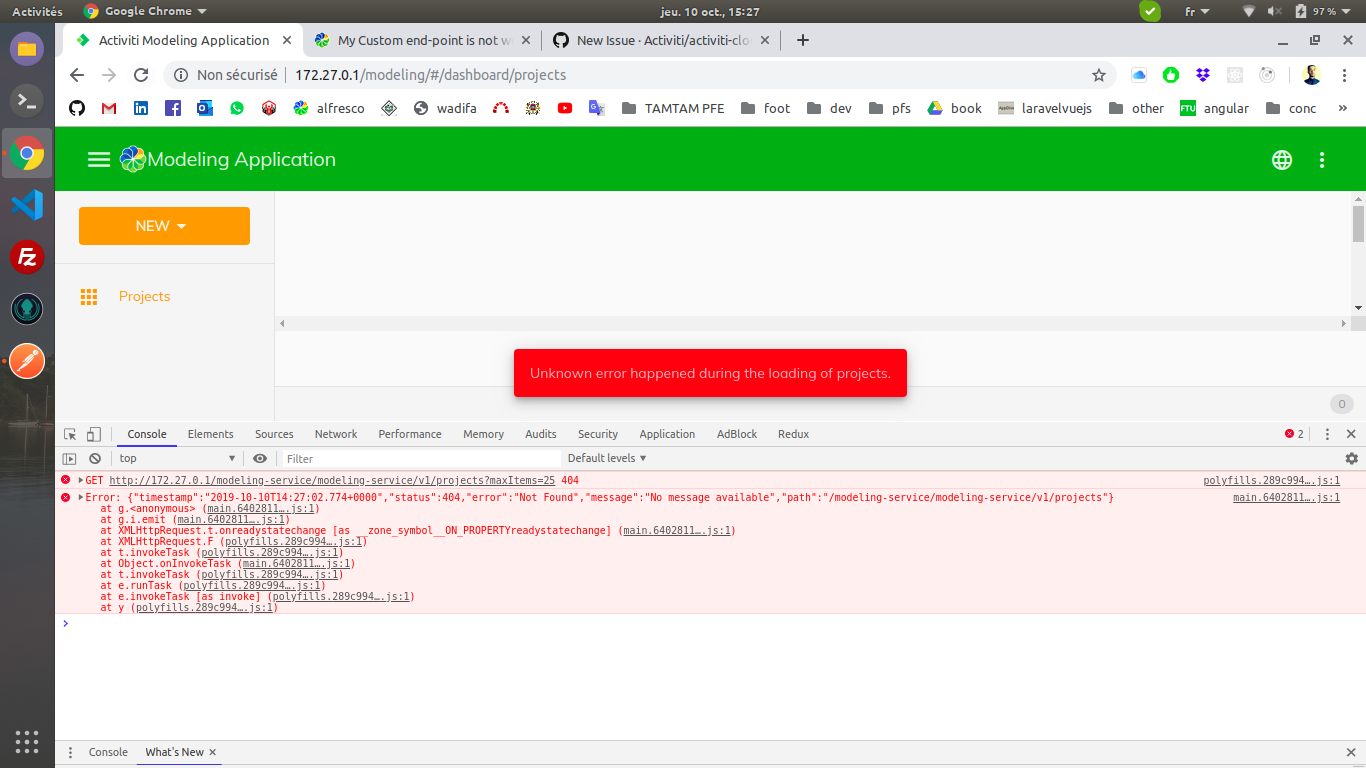Open the green header three-dot menu
The image size is (1366, 768).
pos(1322,160)
